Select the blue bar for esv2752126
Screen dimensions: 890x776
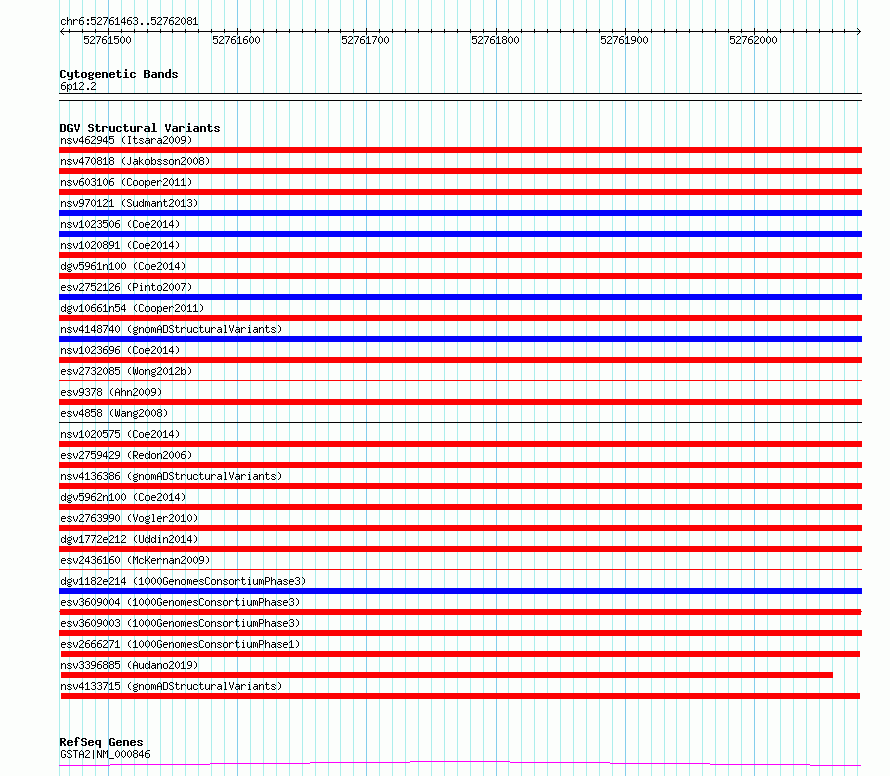(x=460, y=297)
